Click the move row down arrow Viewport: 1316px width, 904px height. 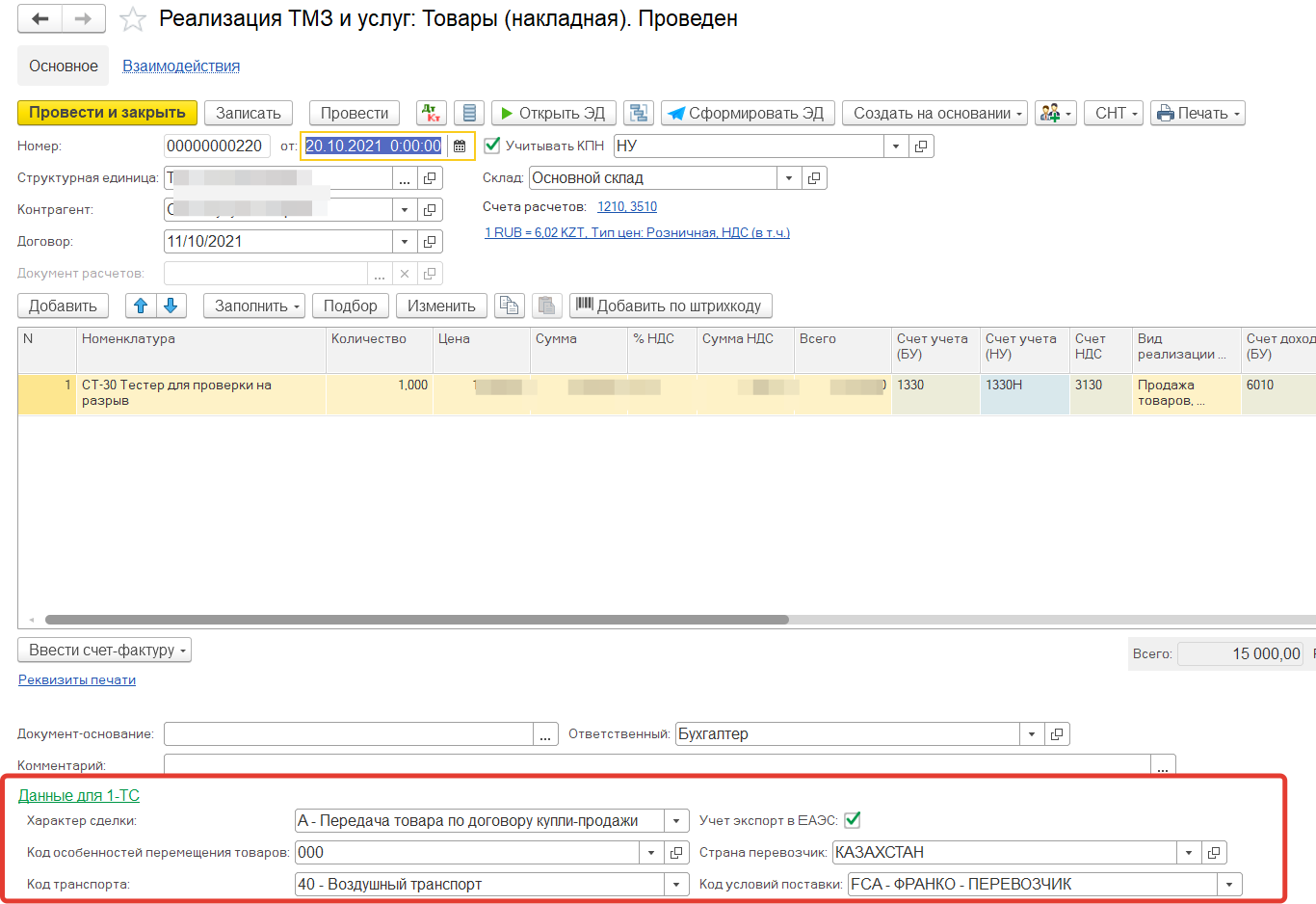point(171,306)
